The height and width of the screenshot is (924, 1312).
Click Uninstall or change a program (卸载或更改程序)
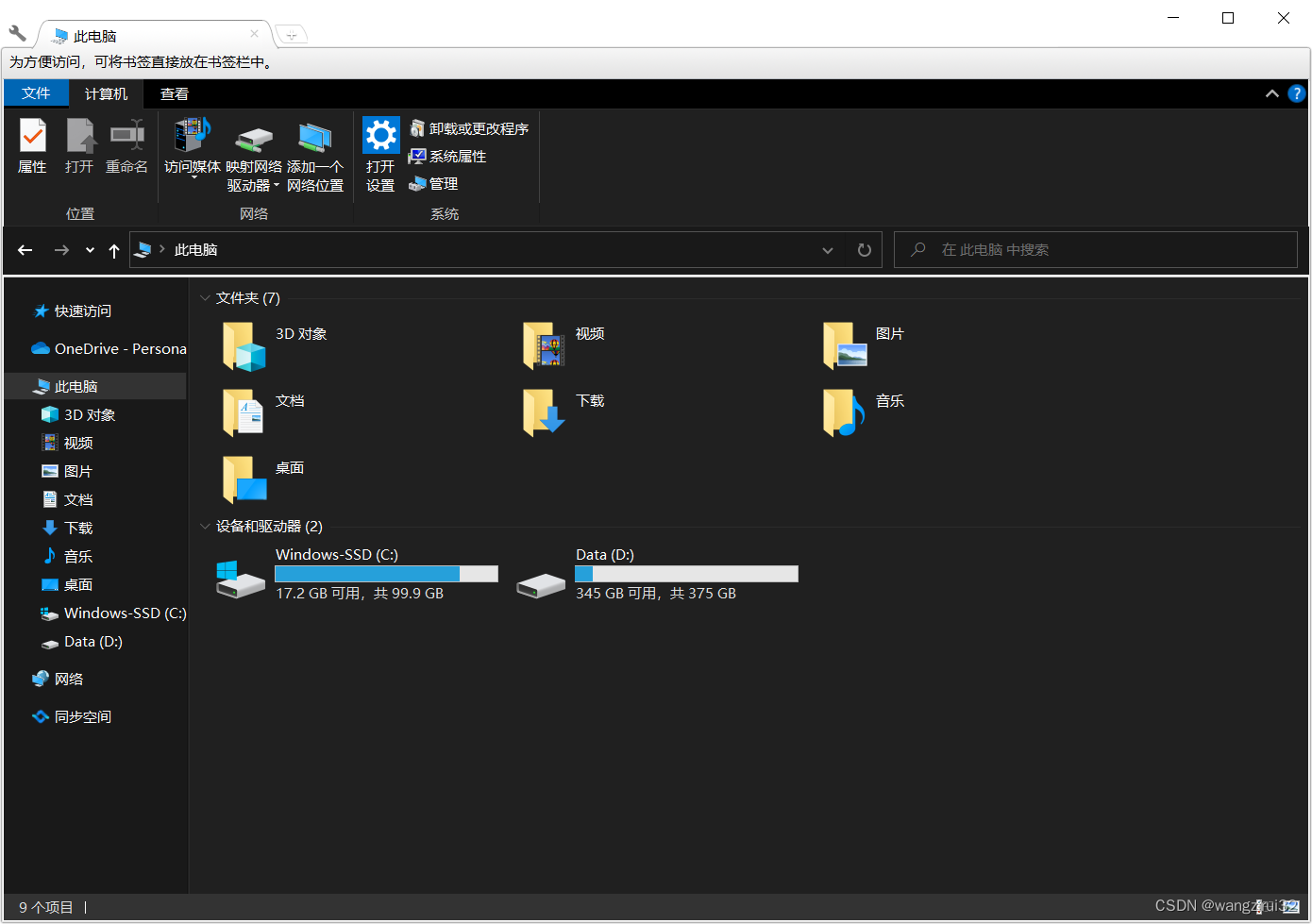[x=468, y=128]
